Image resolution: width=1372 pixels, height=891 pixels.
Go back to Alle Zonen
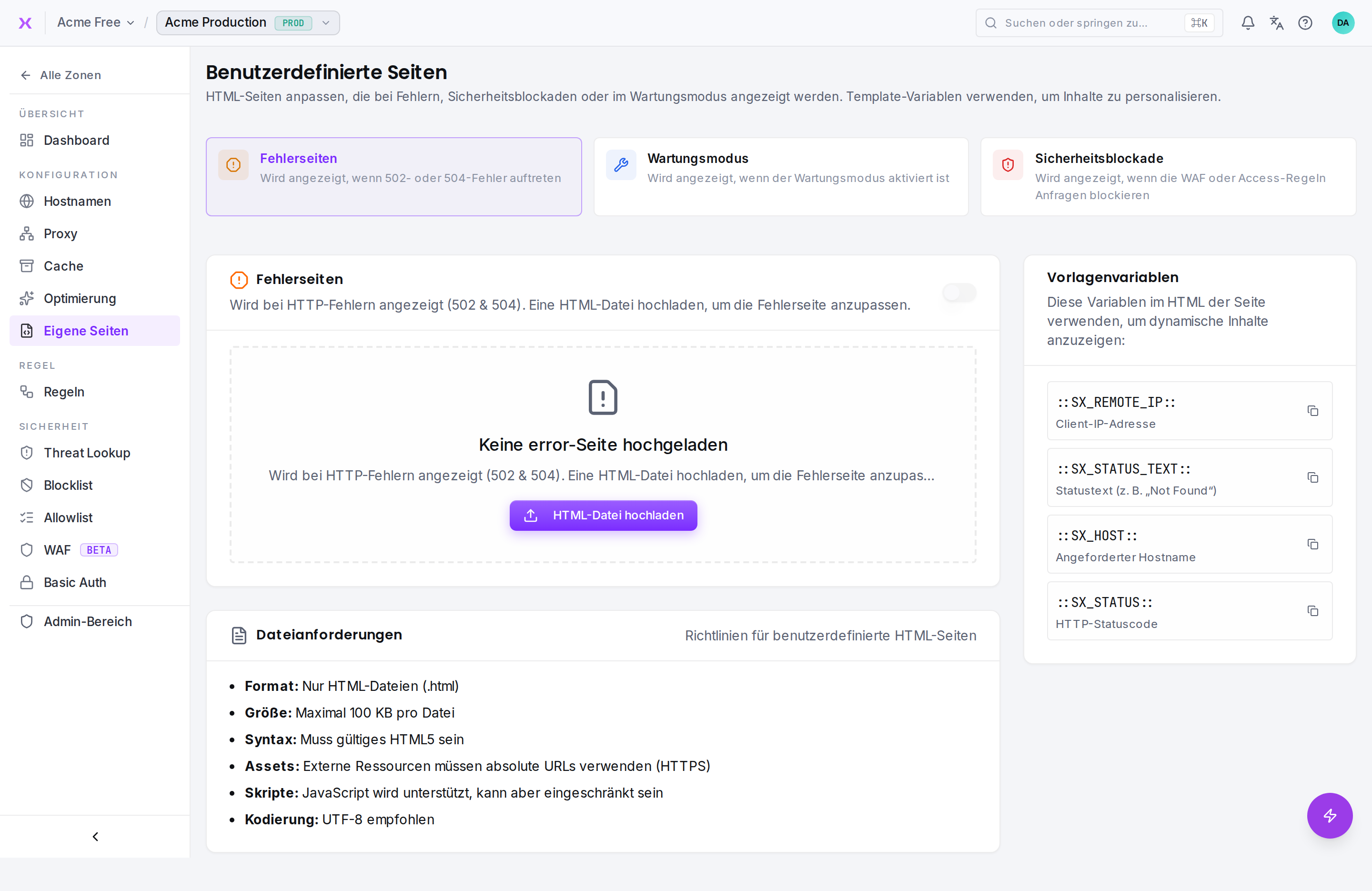point(61,75)
